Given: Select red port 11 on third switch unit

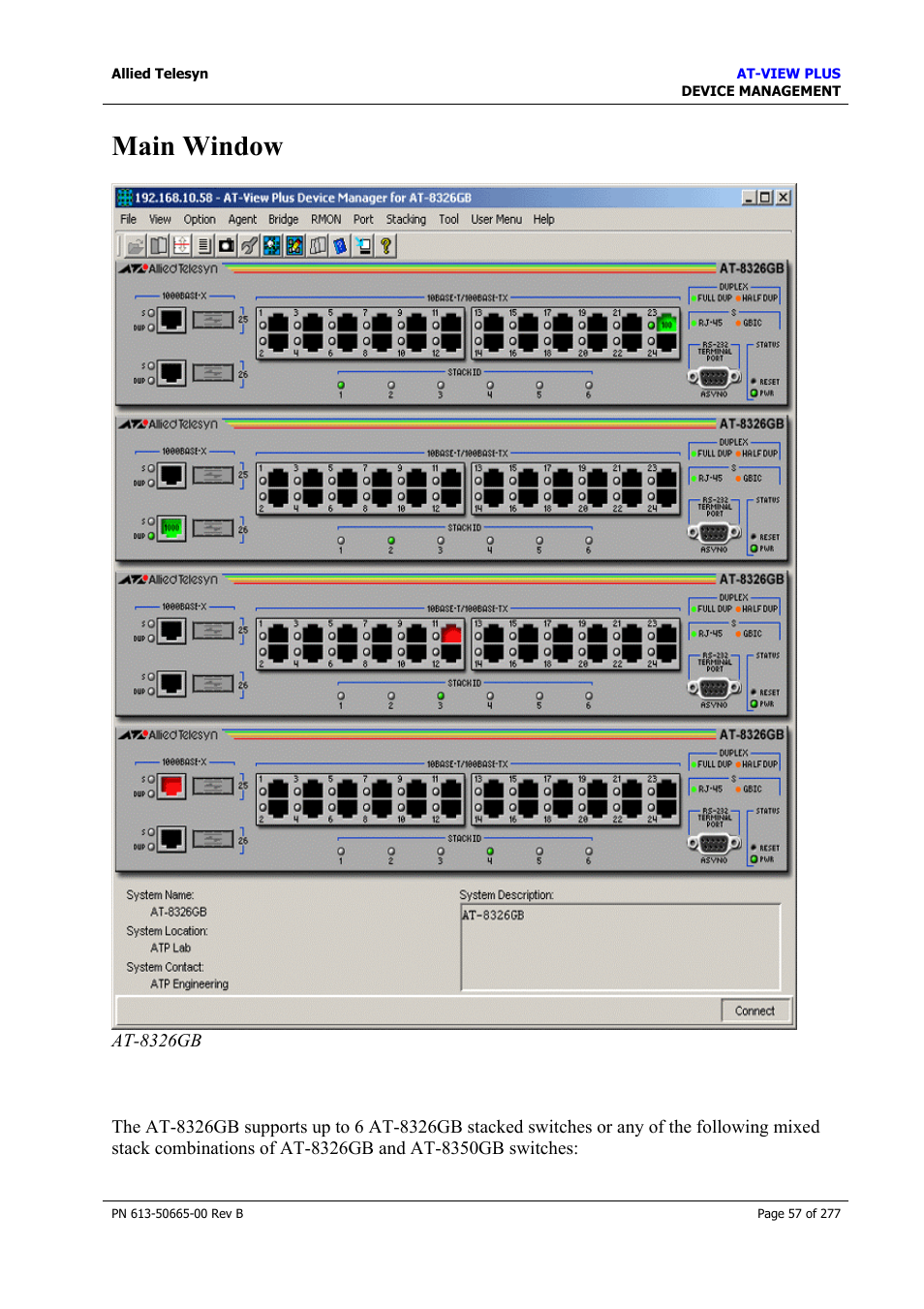Looking at the screenshot, I should (x=451, y=635).
